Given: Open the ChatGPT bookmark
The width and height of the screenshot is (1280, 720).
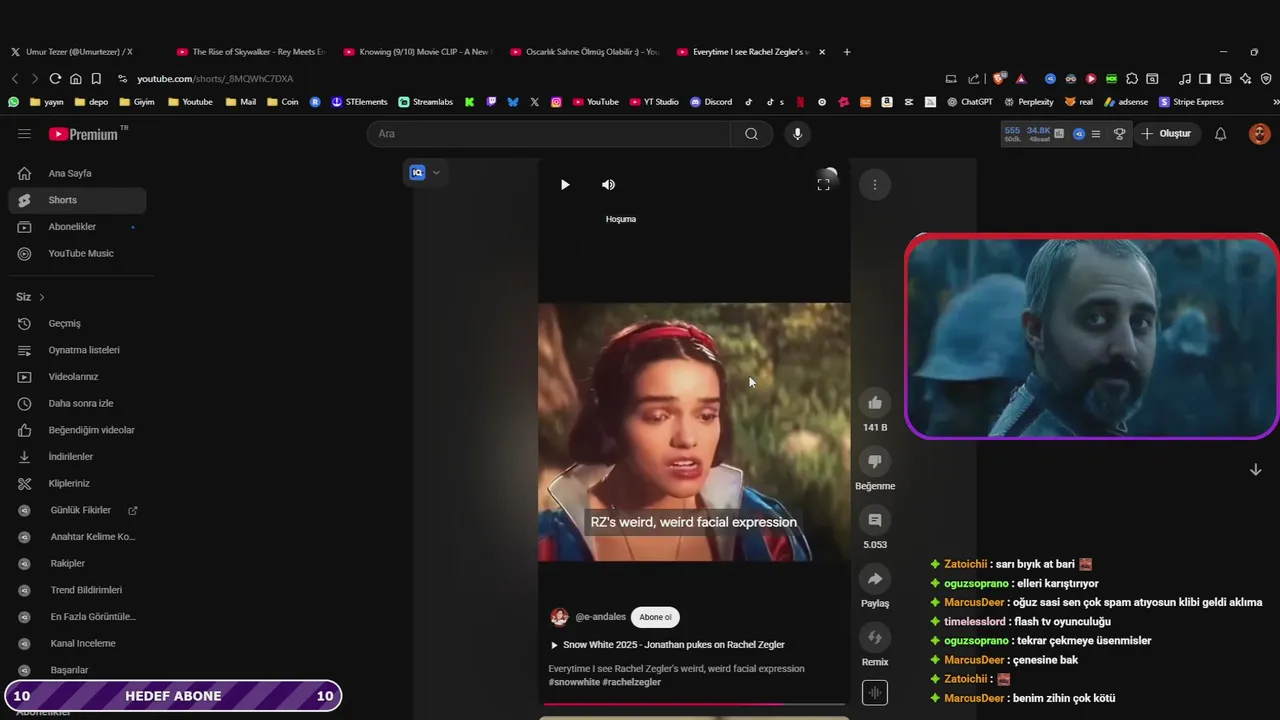Looking at the screenshot, I should coord(969,102).
